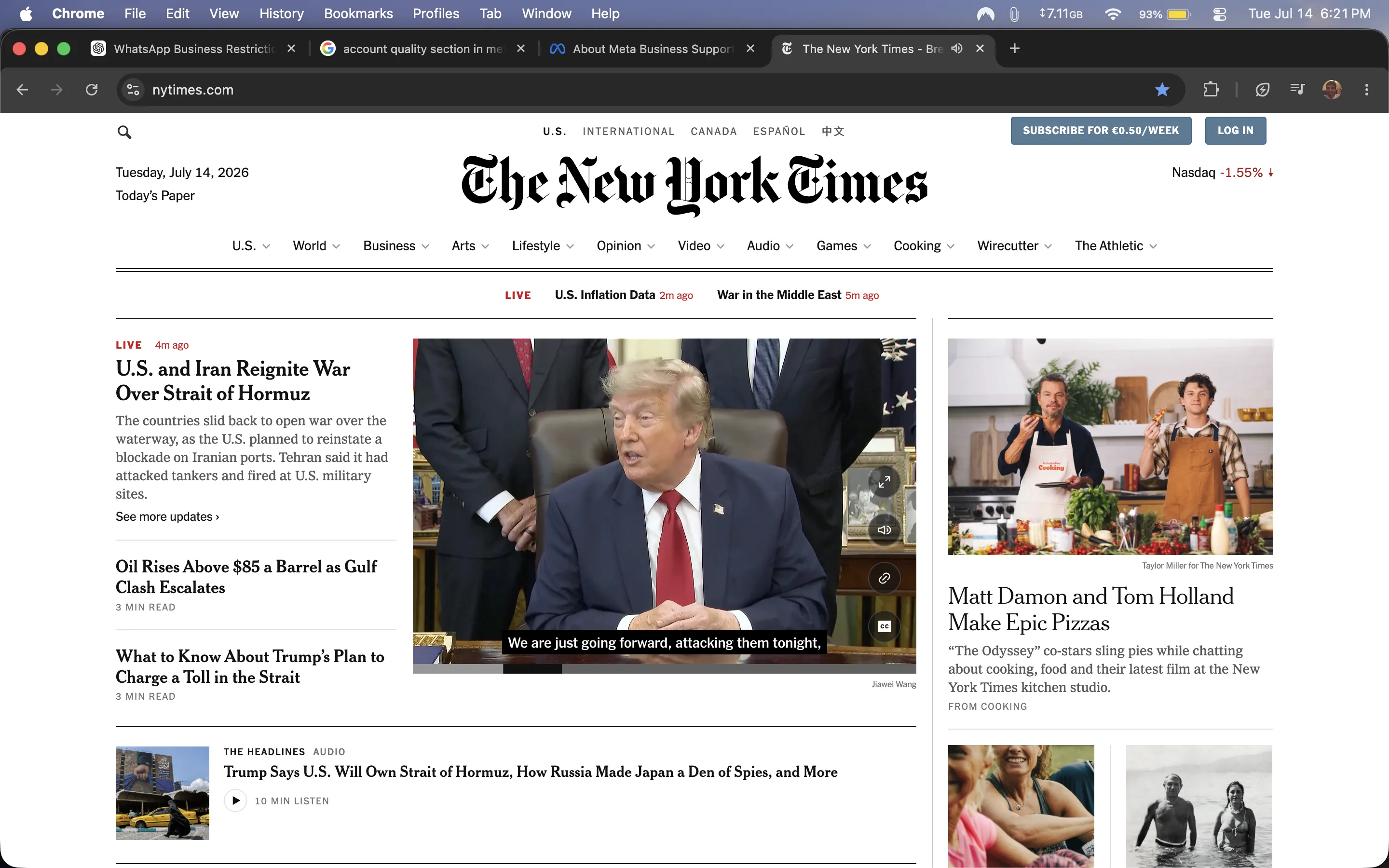Play The Headlines audio episode
1389x868 pixels.
click(235, 800)
